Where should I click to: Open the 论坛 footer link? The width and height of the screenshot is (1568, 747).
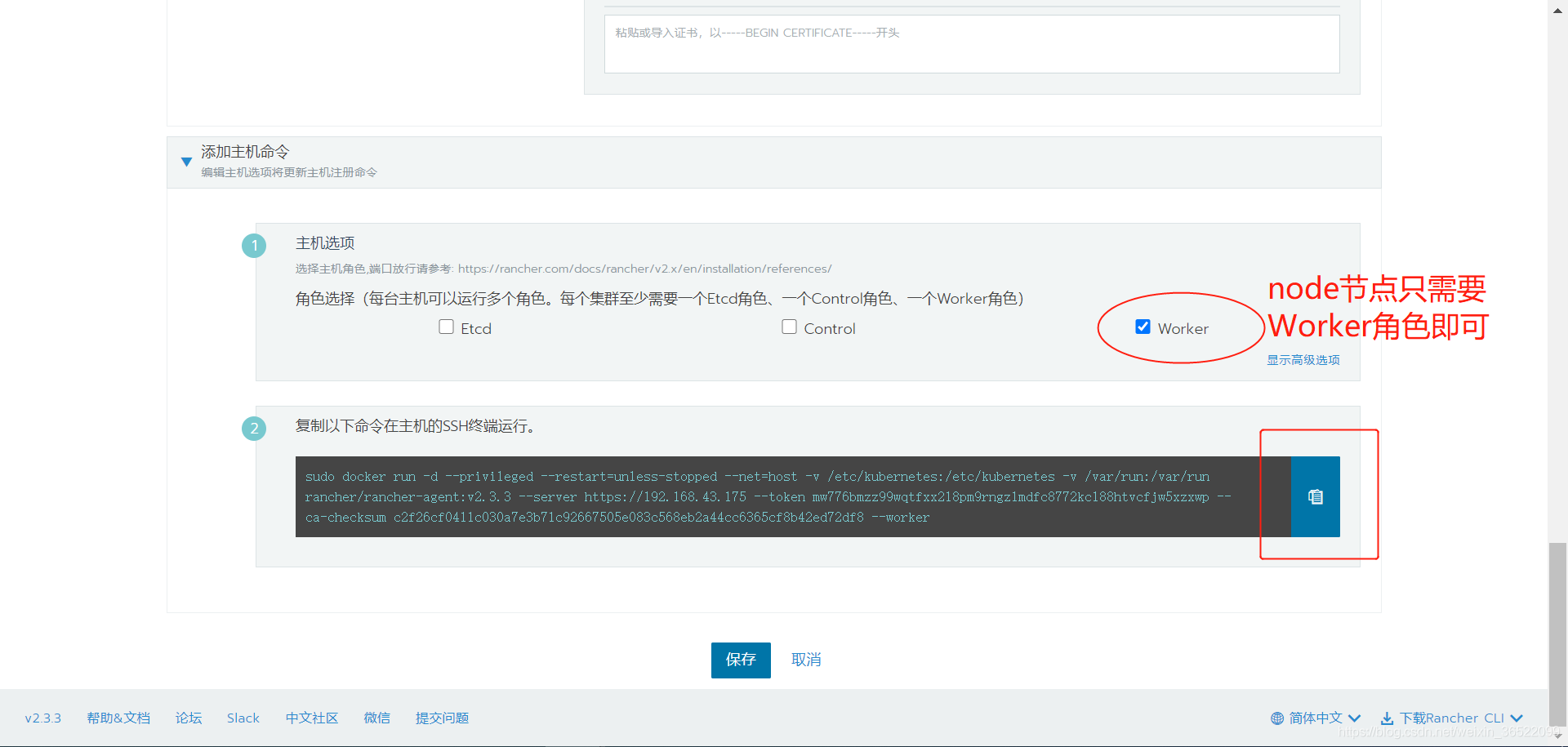click(189, 718)
